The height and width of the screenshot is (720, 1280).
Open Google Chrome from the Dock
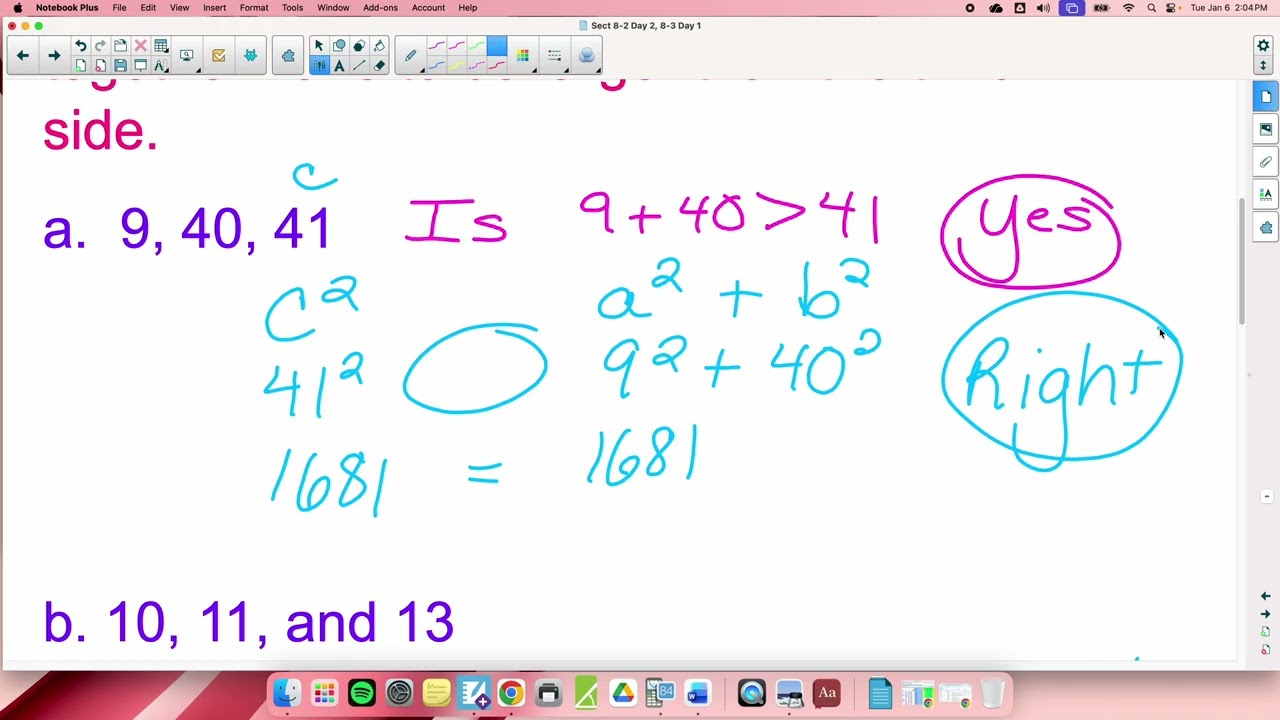tap(511, 692)
